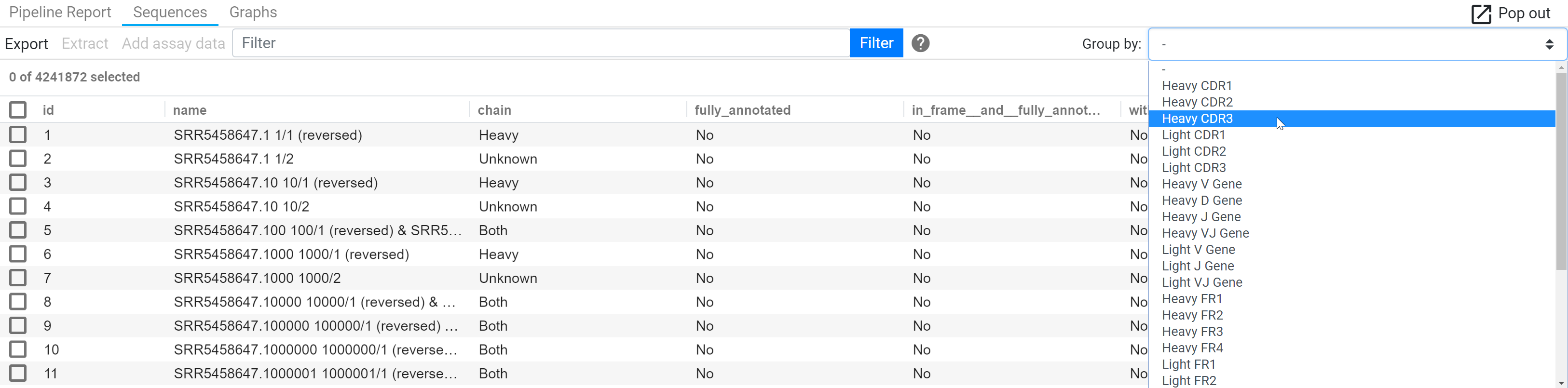Viewport: 1568px width, 388px height.
Task: Check the box for row 5
Action: [x=18, y=230]
